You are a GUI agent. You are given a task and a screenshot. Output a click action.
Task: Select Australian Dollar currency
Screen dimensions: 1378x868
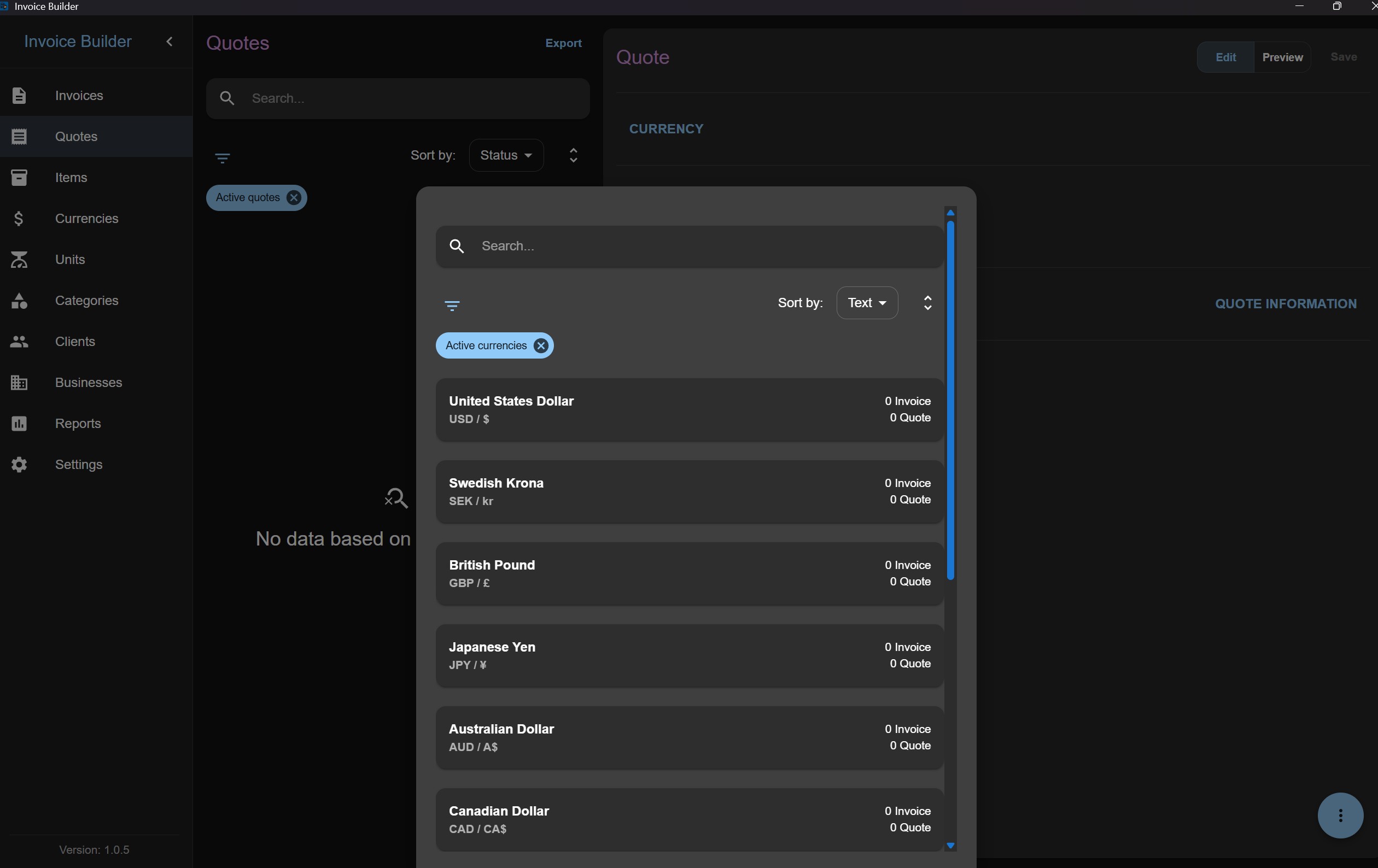point(689,737)
